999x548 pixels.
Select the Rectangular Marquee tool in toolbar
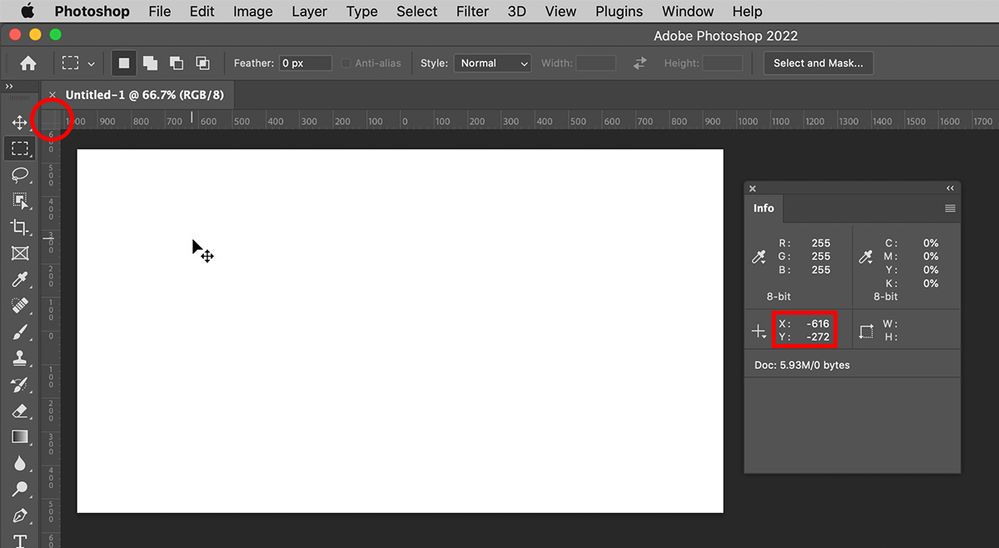coord(20,148)
